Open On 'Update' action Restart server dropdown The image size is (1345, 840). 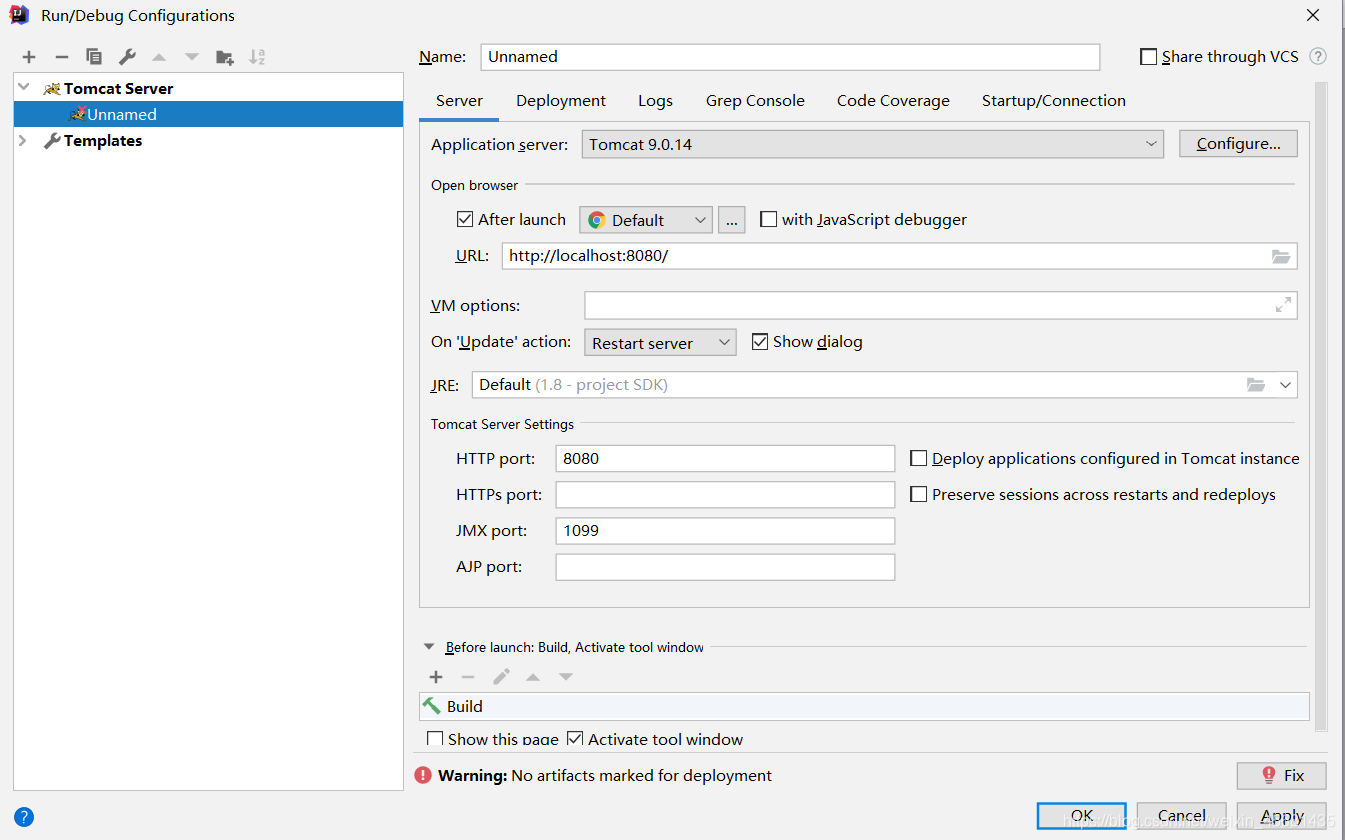coord(660,343)
